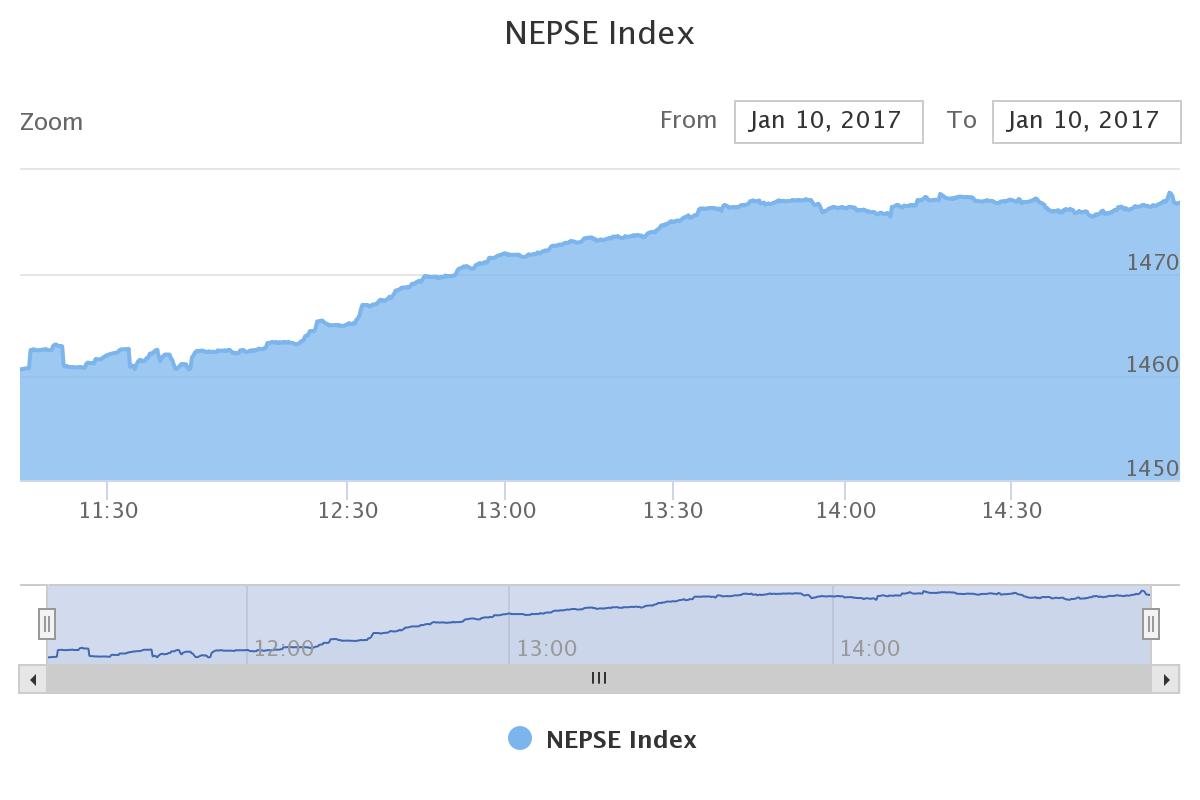Click the 14:00 mark in the navigator

pyautogui.click(x=869, y=648)
